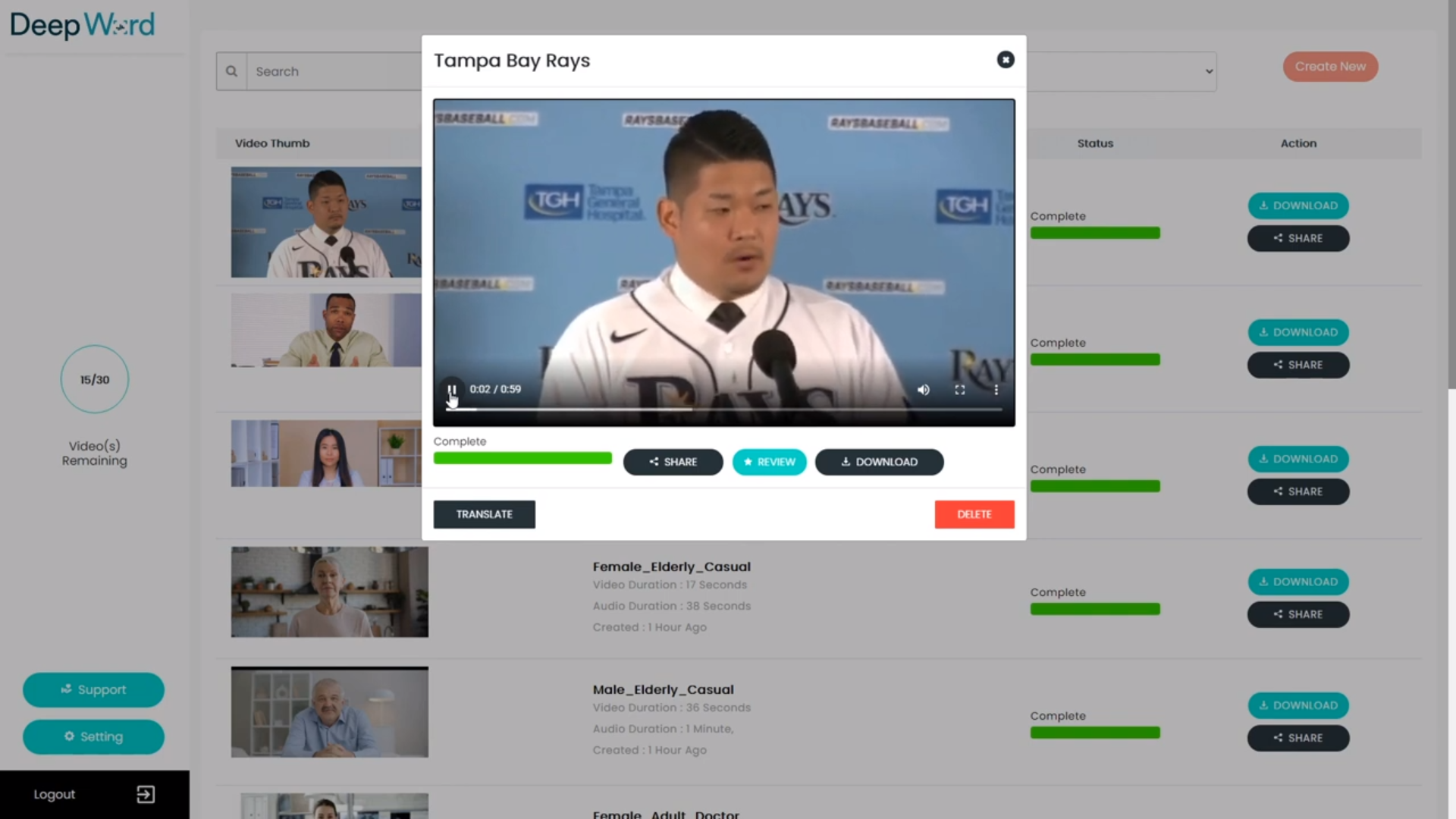Click the Logout exit icon
The image size is (1456, 819).
click(x=145, y=794)
